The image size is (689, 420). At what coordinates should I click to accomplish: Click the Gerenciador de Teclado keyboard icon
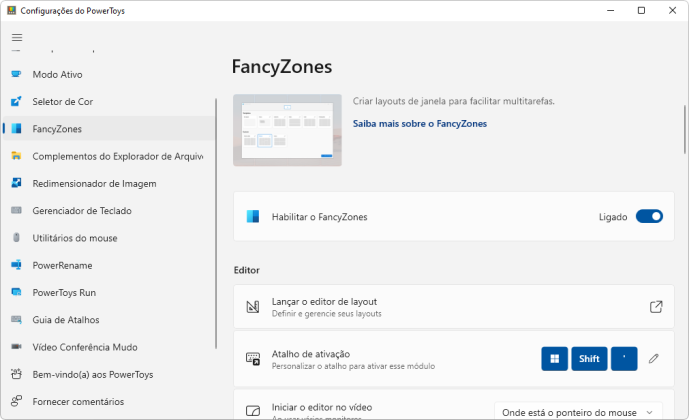16,210
